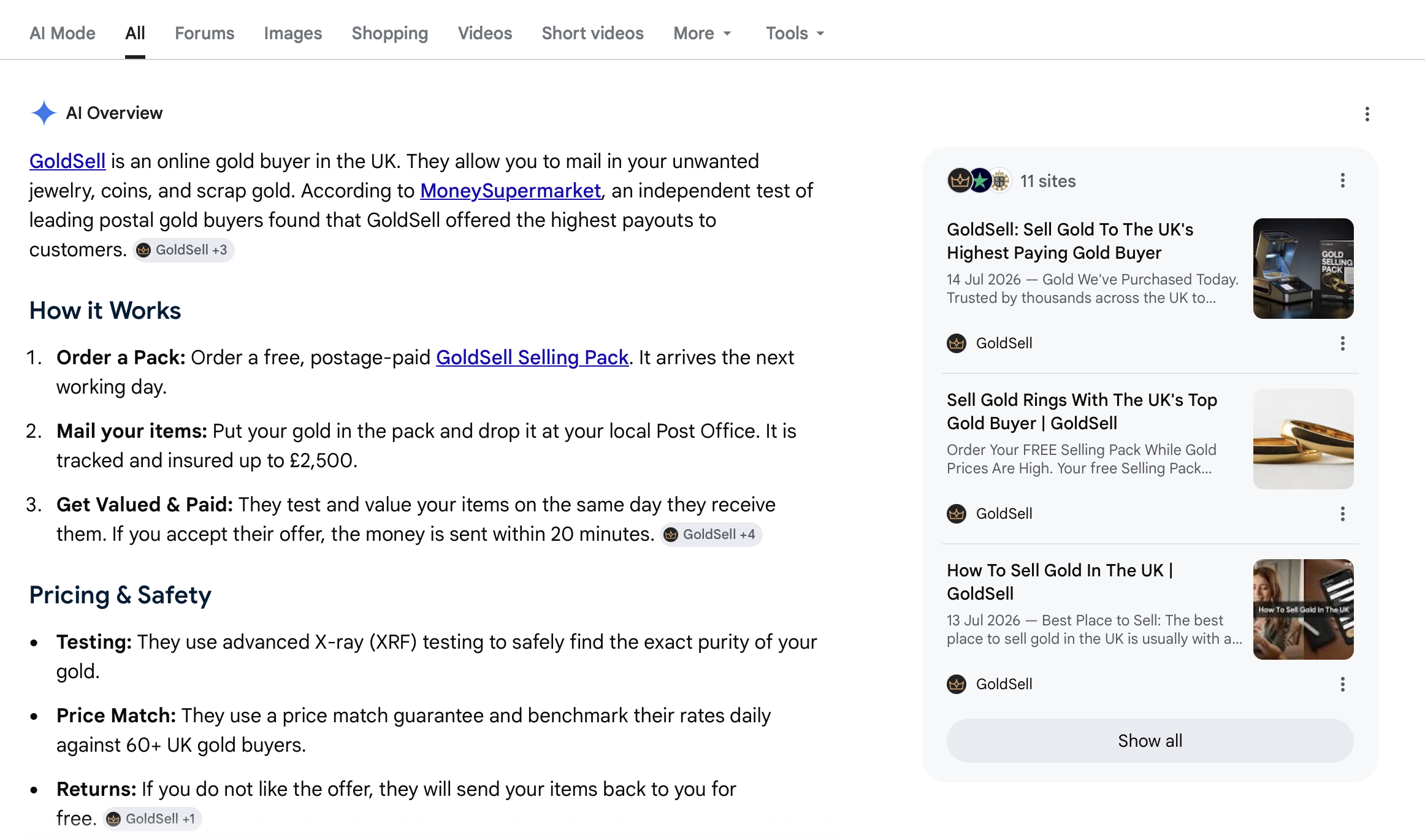This screenshot has height=840, width=1425.
Task: Click the 'How it Works' heading
Action: tap(105, 311)
